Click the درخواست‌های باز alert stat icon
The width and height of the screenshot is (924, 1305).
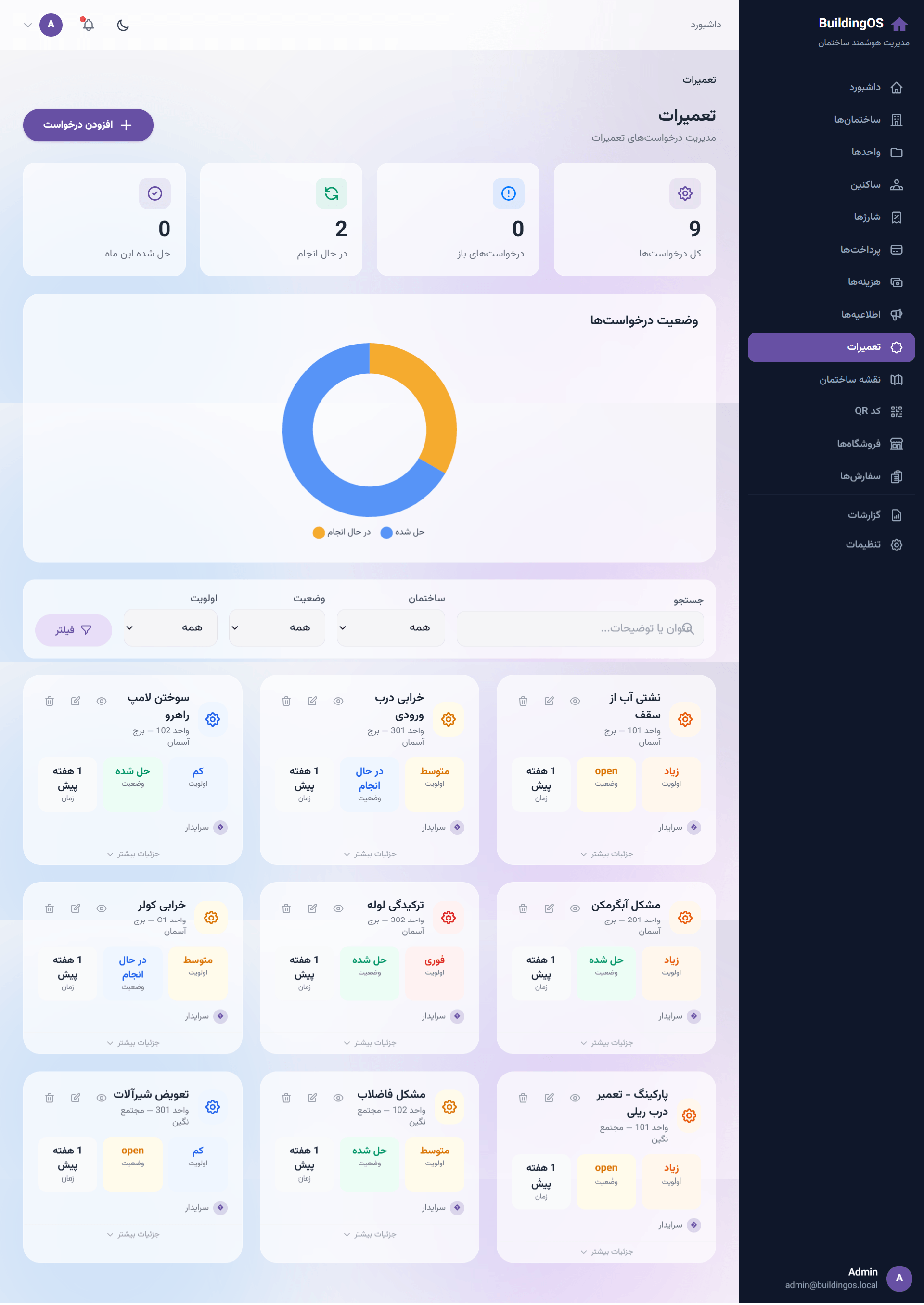508,193
